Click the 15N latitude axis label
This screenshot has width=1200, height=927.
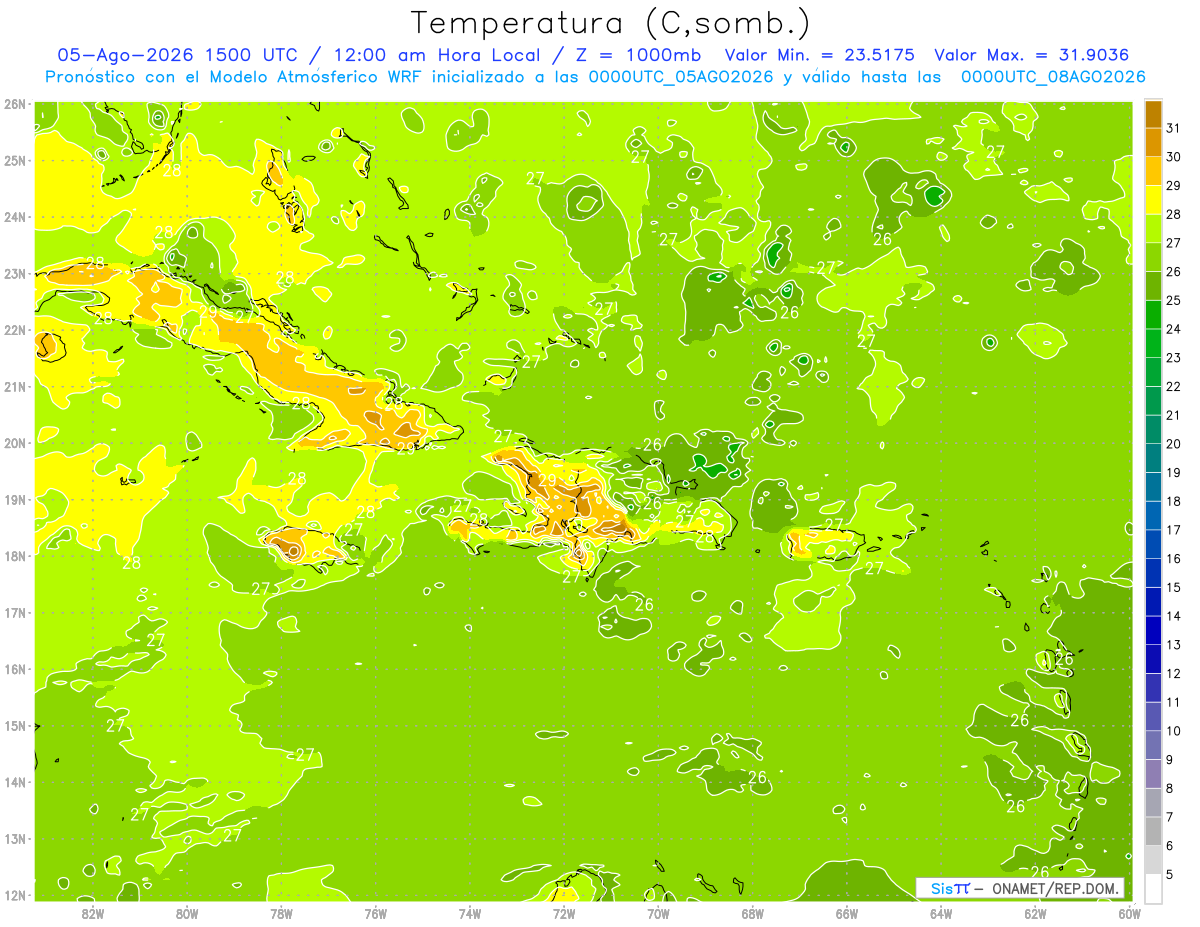[x=15, y=725]
